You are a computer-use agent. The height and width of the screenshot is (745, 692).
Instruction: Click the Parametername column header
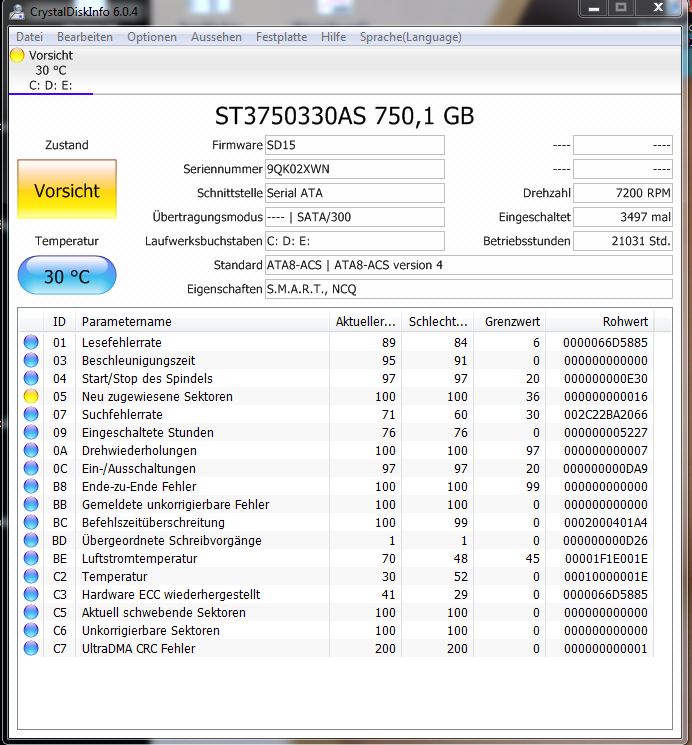[x=202, y=322]
